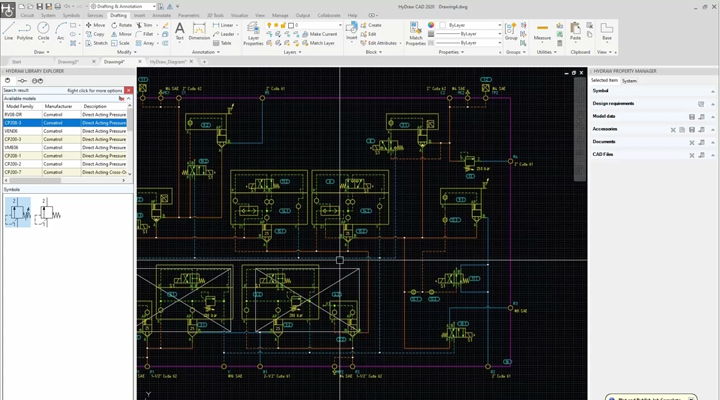Click the Create block button

pos(371,25)
